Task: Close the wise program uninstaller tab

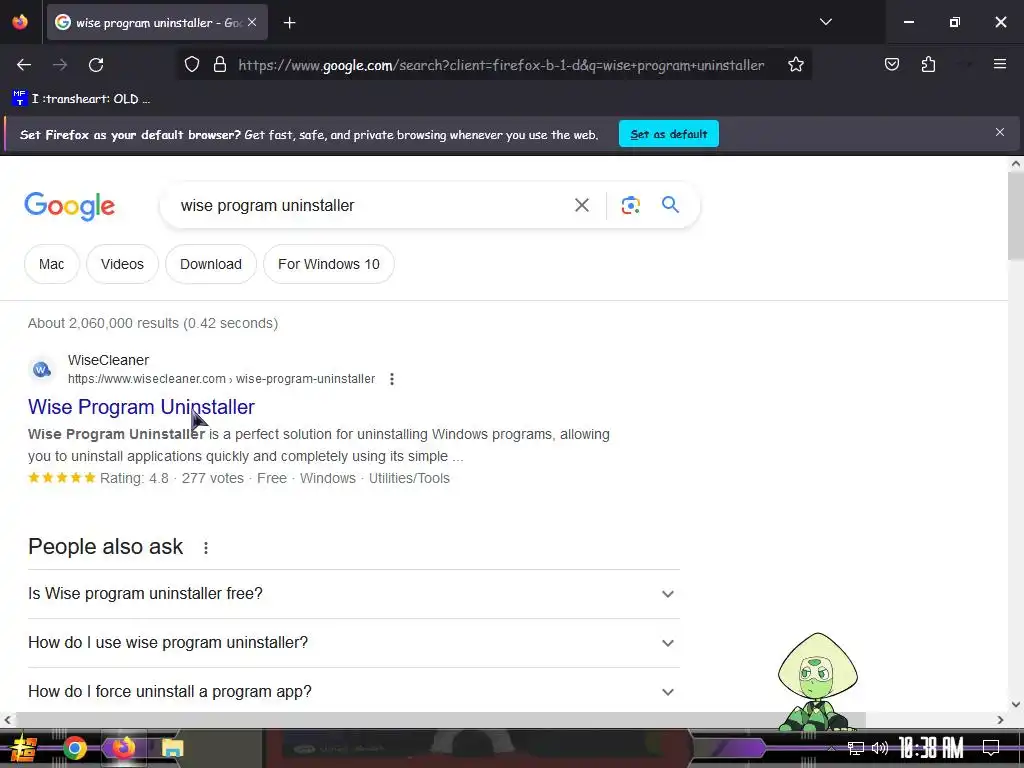Action: [x=252, y=22]
